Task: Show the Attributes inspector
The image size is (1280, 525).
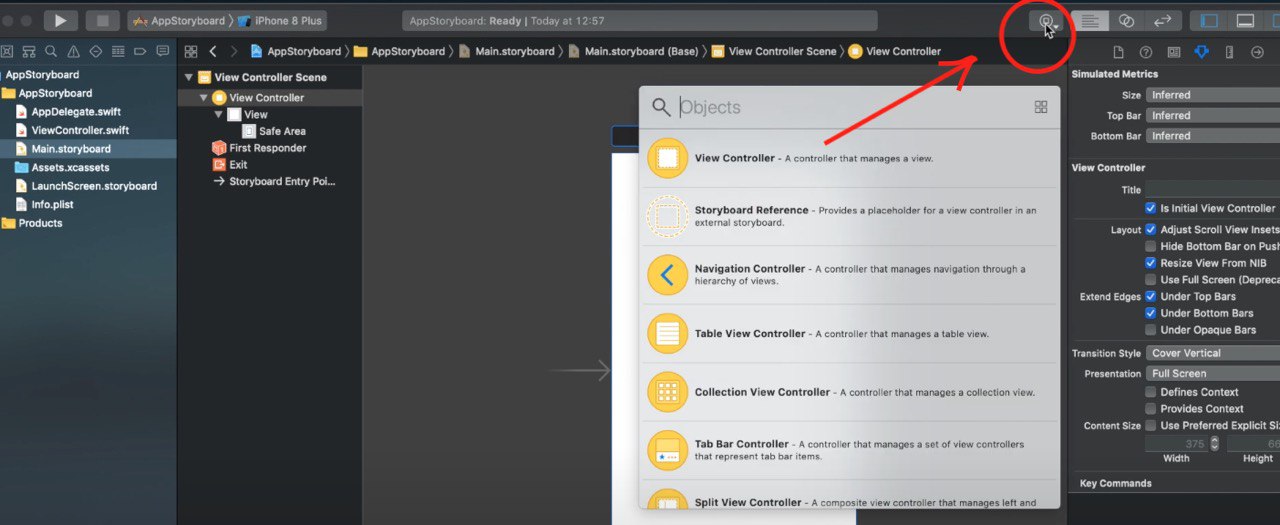Action: coord(1202,52)
